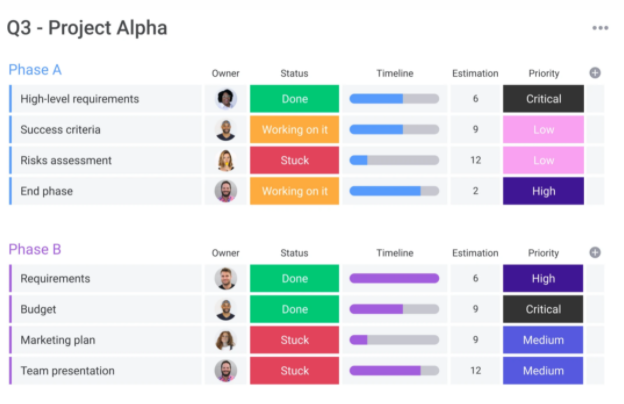
Task: Select owner avatar on the Budget row
Action: click(x=226, y=310)
